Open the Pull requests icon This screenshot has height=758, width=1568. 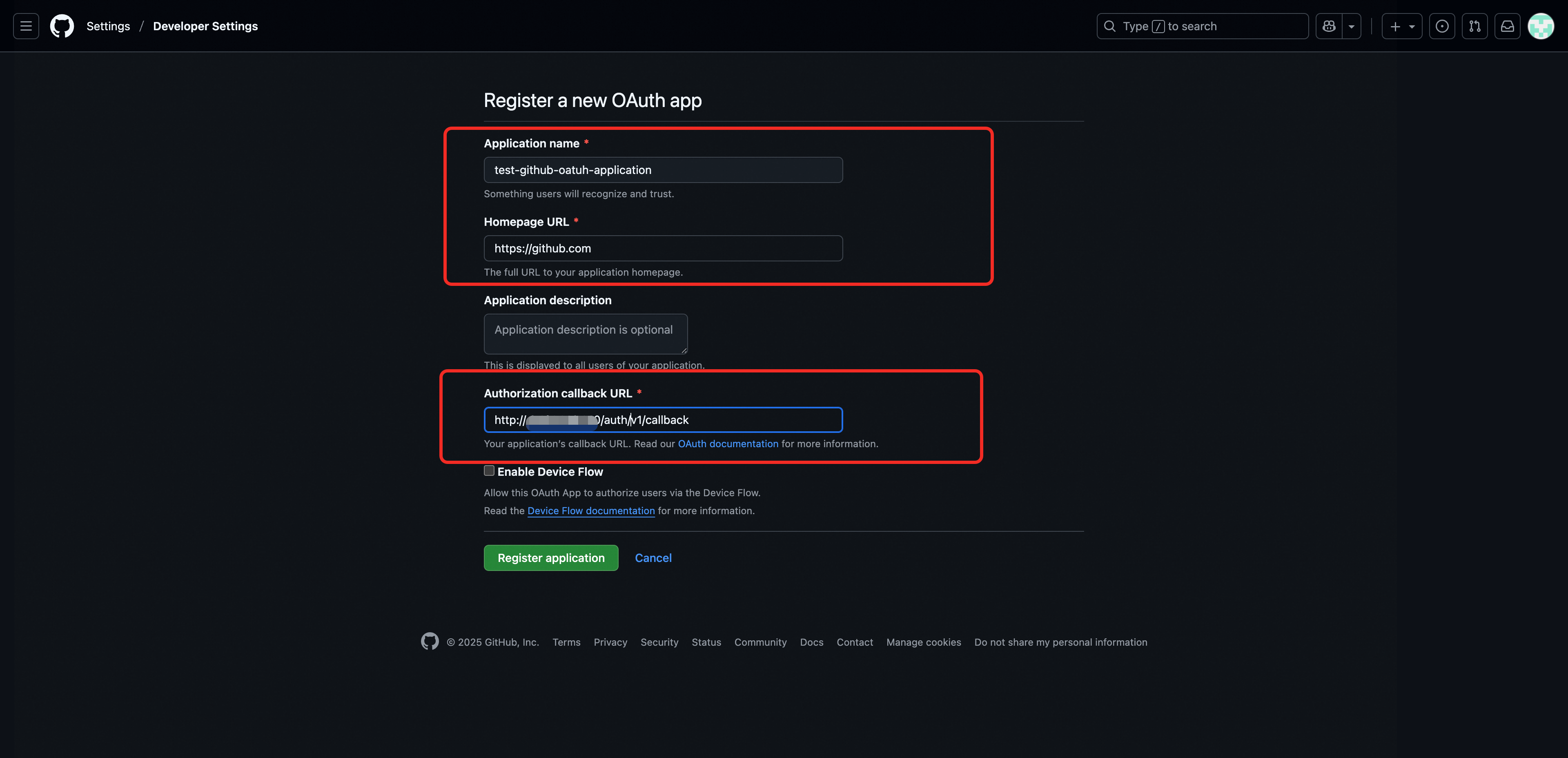coord(1474,26)
